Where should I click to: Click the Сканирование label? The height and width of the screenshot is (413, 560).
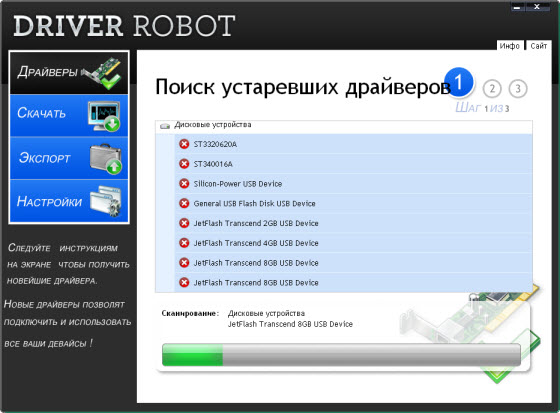(190, 313)
